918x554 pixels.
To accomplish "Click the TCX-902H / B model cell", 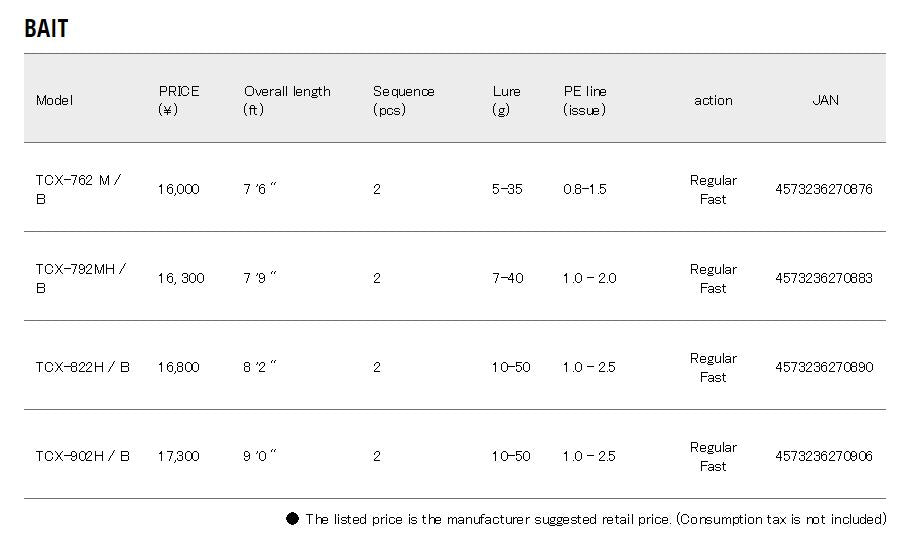I will point(83,456).
